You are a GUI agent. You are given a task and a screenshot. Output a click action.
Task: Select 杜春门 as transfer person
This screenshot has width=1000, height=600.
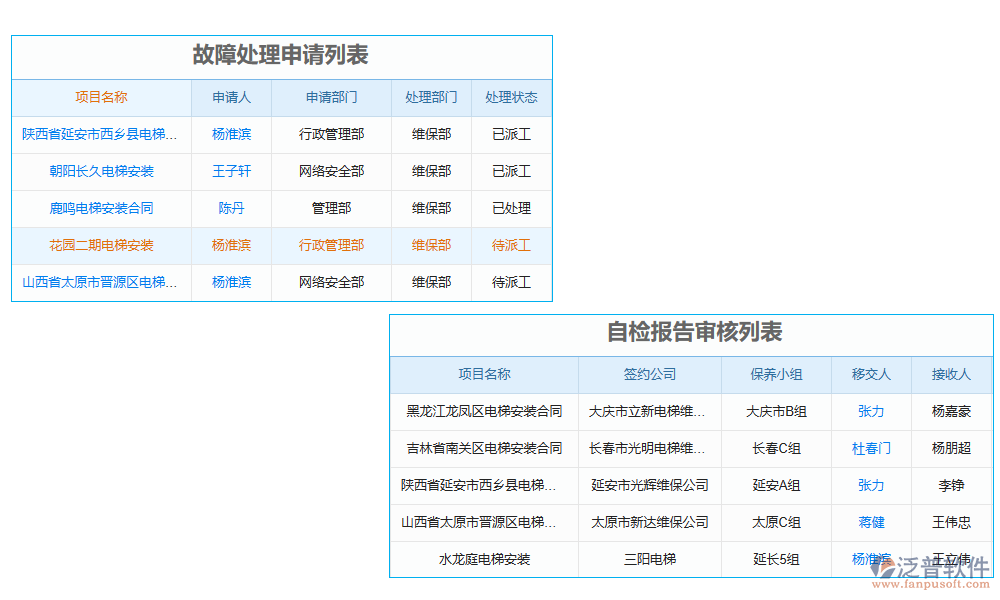[870, 448]
